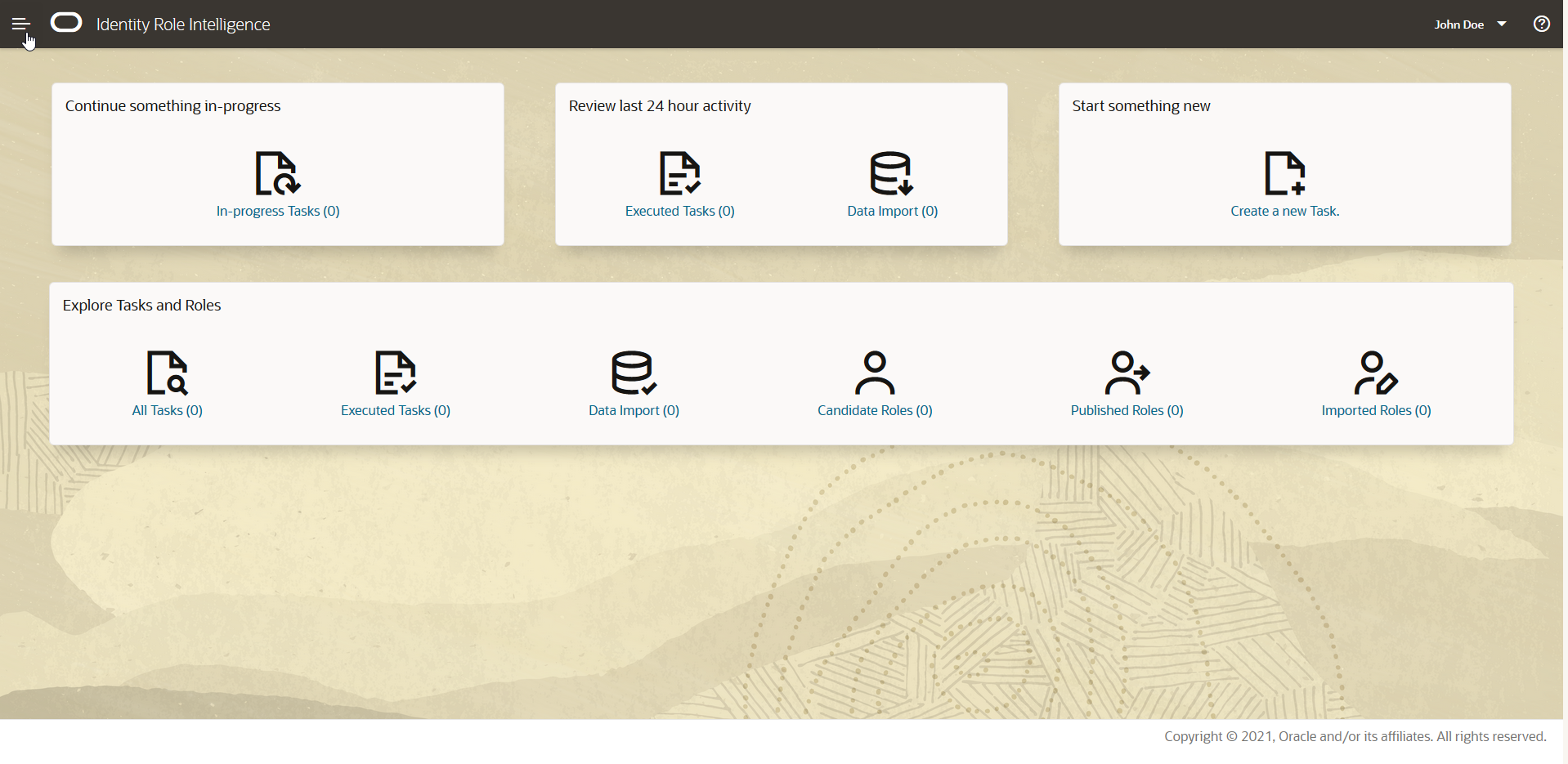1568x764 pixels.
Task: Open the Candidate Roles (0) link
Action: [x=875, y=410]
